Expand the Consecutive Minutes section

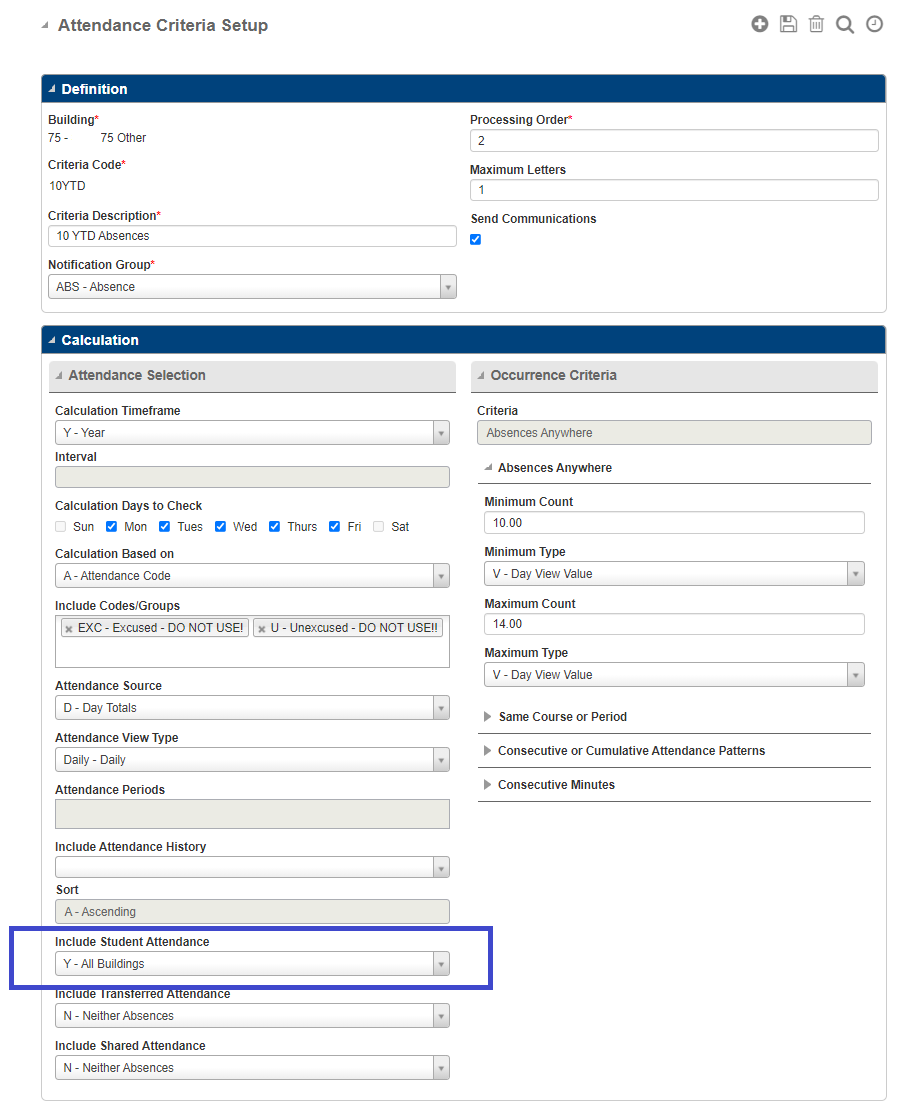[490, 784]
